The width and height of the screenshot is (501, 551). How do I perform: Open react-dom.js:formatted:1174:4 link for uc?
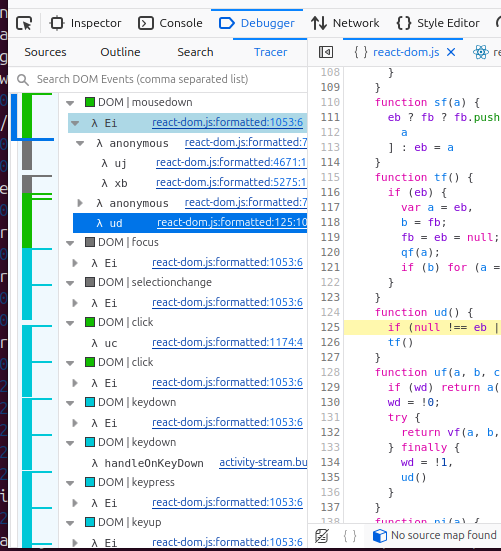[x=227, y=342]
